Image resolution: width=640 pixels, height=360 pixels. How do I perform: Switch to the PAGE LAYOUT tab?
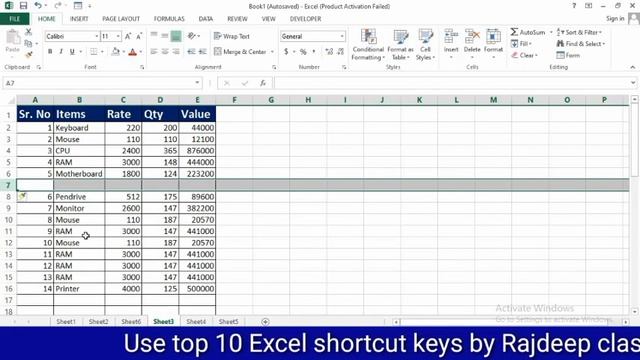pos(121,19)
